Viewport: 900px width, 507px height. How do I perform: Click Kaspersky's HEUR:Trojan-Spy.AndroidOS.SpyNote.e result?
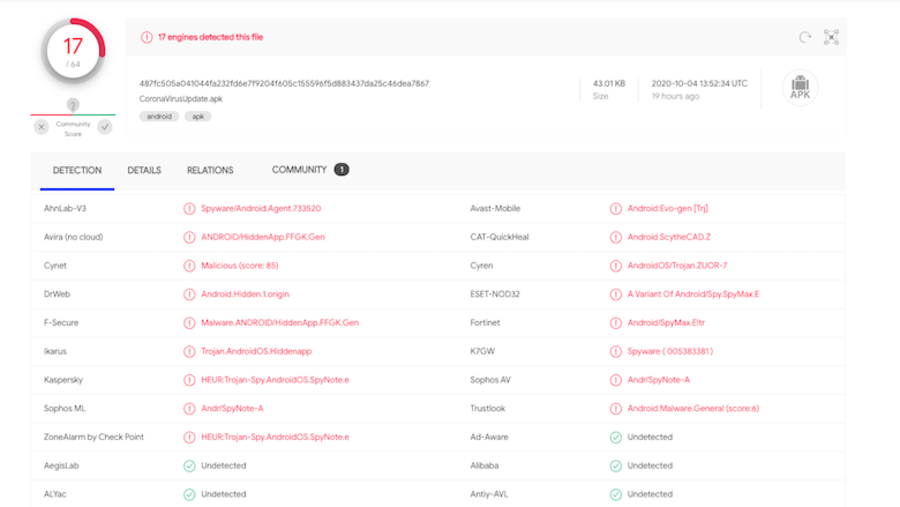[275, 380]
